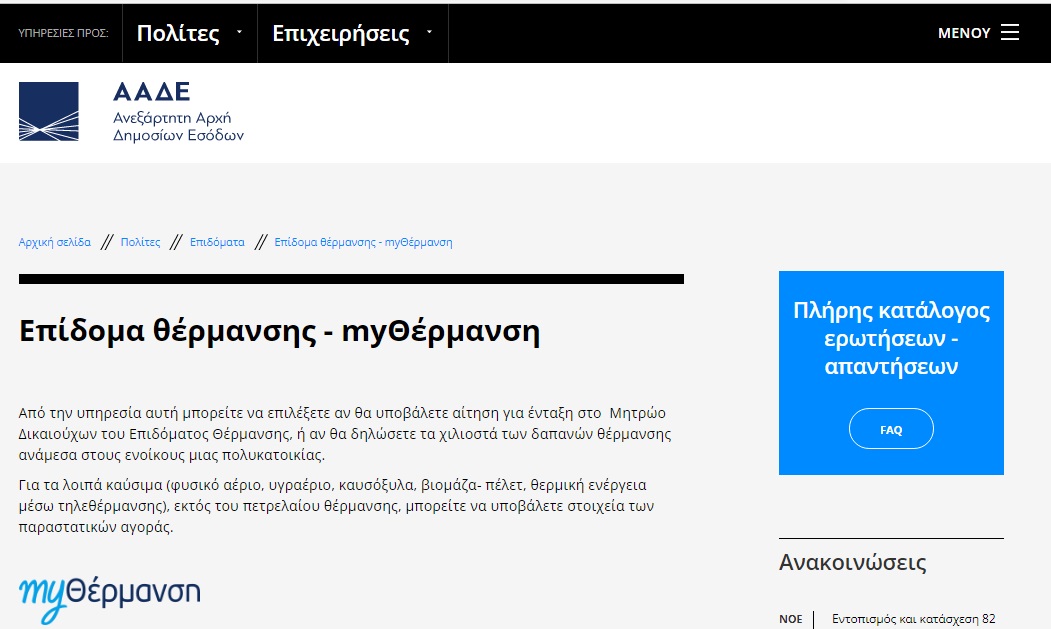The height and width of the screenshot is (629, 1051).
Task: Open the Επιδόματα breadcrumb link
Action: (x=217, y=242)
